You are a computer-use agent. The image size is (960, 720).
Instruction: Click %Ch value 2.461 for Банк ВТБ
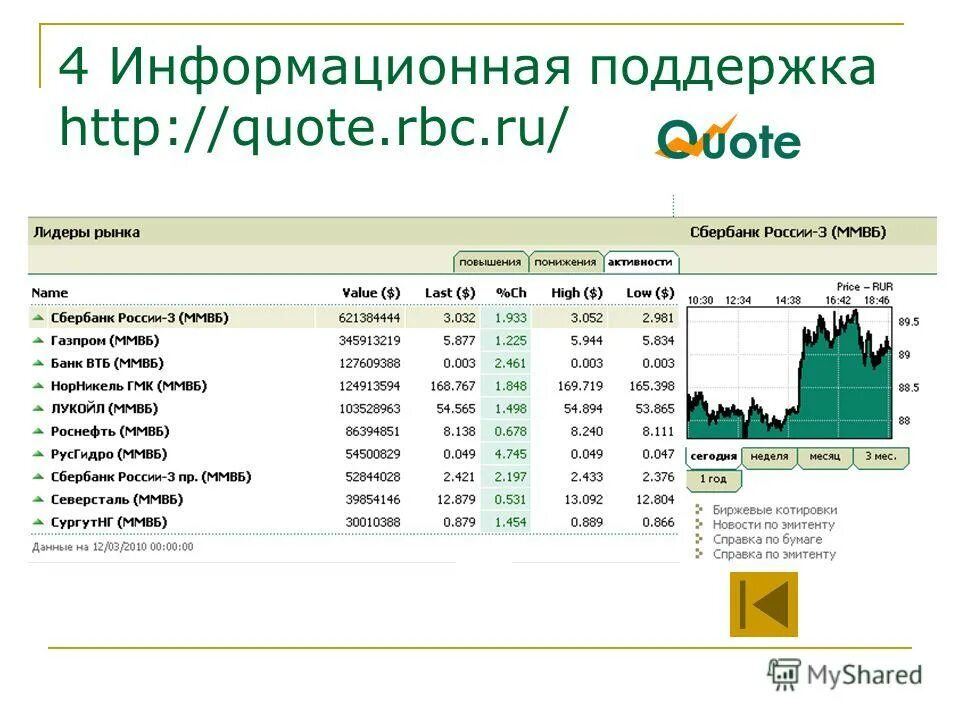point(510,362)
